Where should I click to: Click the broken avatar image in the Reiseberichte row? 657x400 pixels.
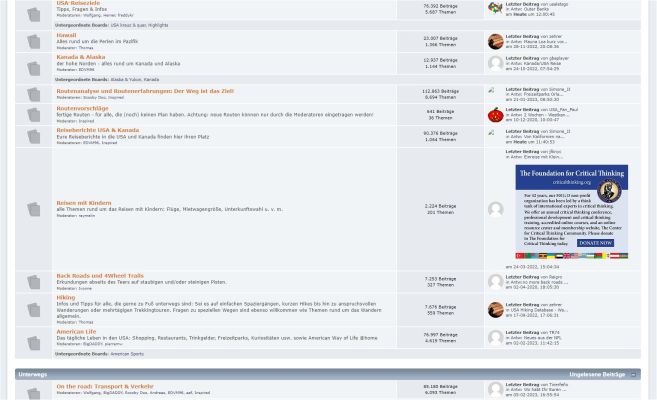click(x=491, y=132)
